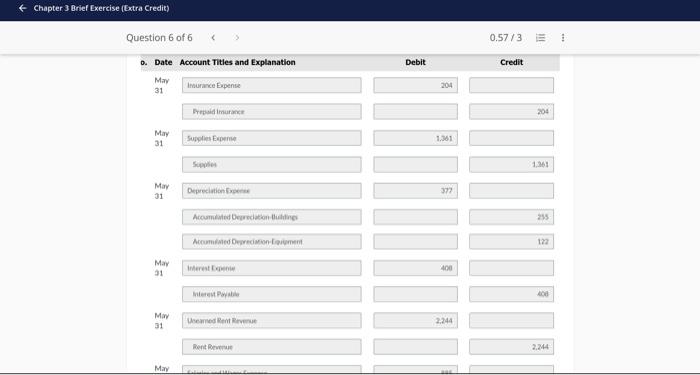Viewport: 700px width, 375px height.
Task: Select the Interest Payable credit field 408
Action: pyautogui.click(x=511, y=294)
